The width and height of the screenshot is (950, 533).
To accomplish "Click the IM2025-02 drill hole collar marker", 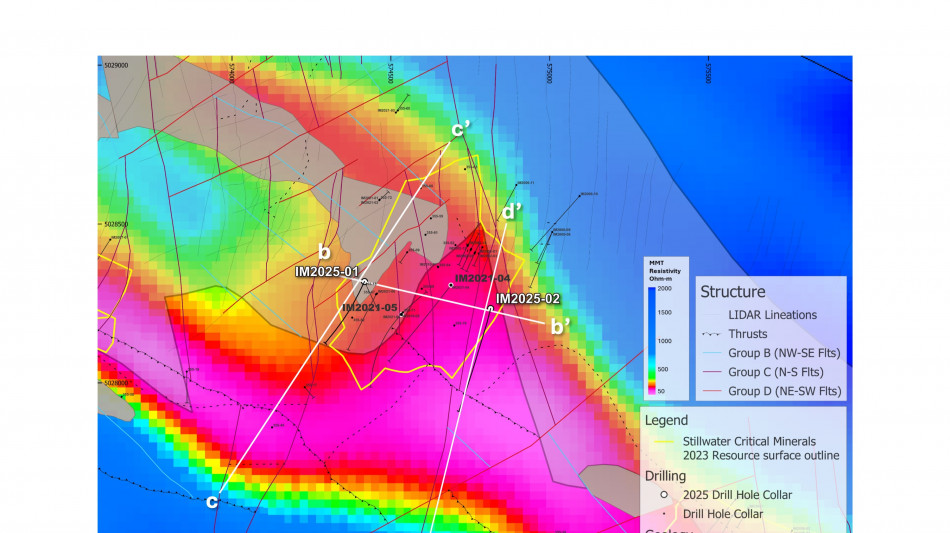I will (490, 309).
